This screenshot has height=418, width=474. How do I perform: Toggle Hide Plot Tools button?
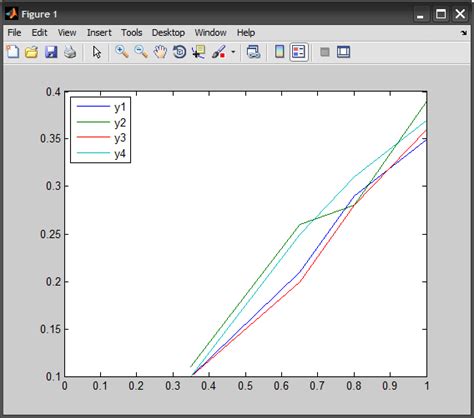pyautogui.click(x=325, y=52)
